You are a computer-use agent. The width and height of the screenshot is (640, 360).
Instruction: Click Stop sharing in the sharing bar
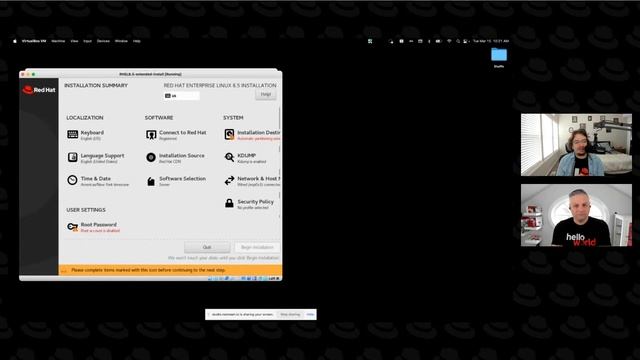(x=290, y=314)
